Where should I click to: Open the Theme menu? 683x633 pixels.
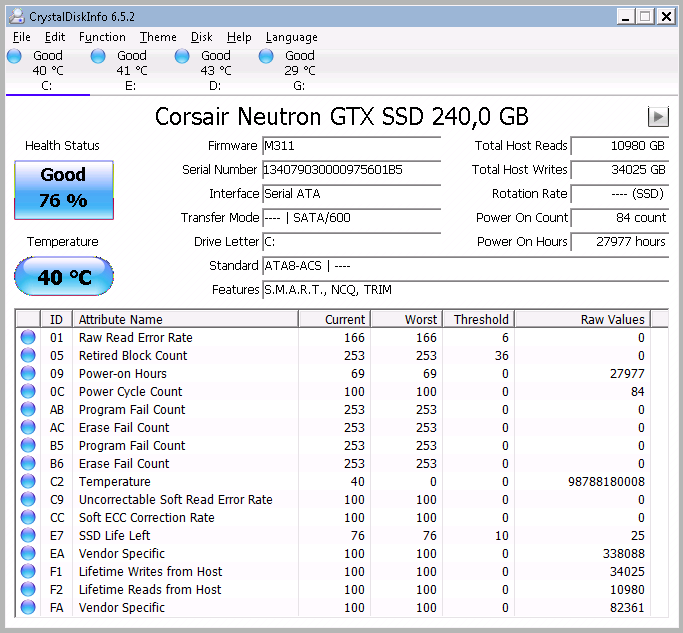[x=158, y=37]
